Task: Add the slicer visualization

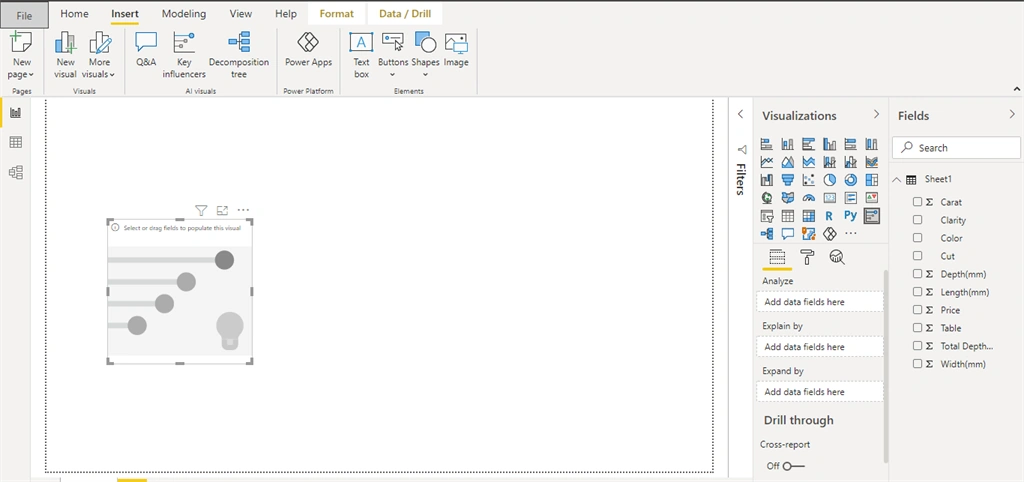Action: [x=767, y=216]
